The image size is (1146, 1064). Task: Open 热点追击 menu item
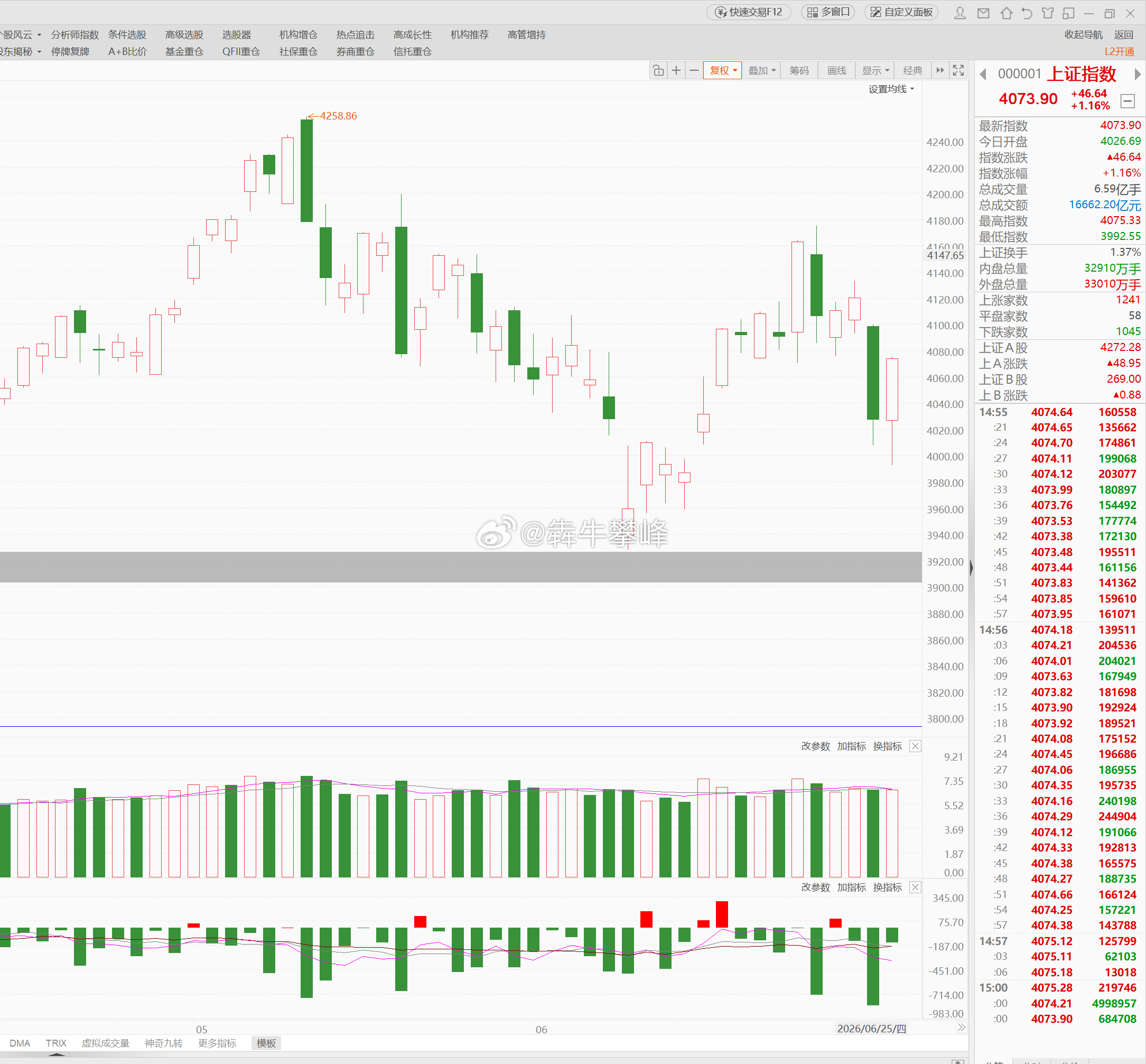355,34
